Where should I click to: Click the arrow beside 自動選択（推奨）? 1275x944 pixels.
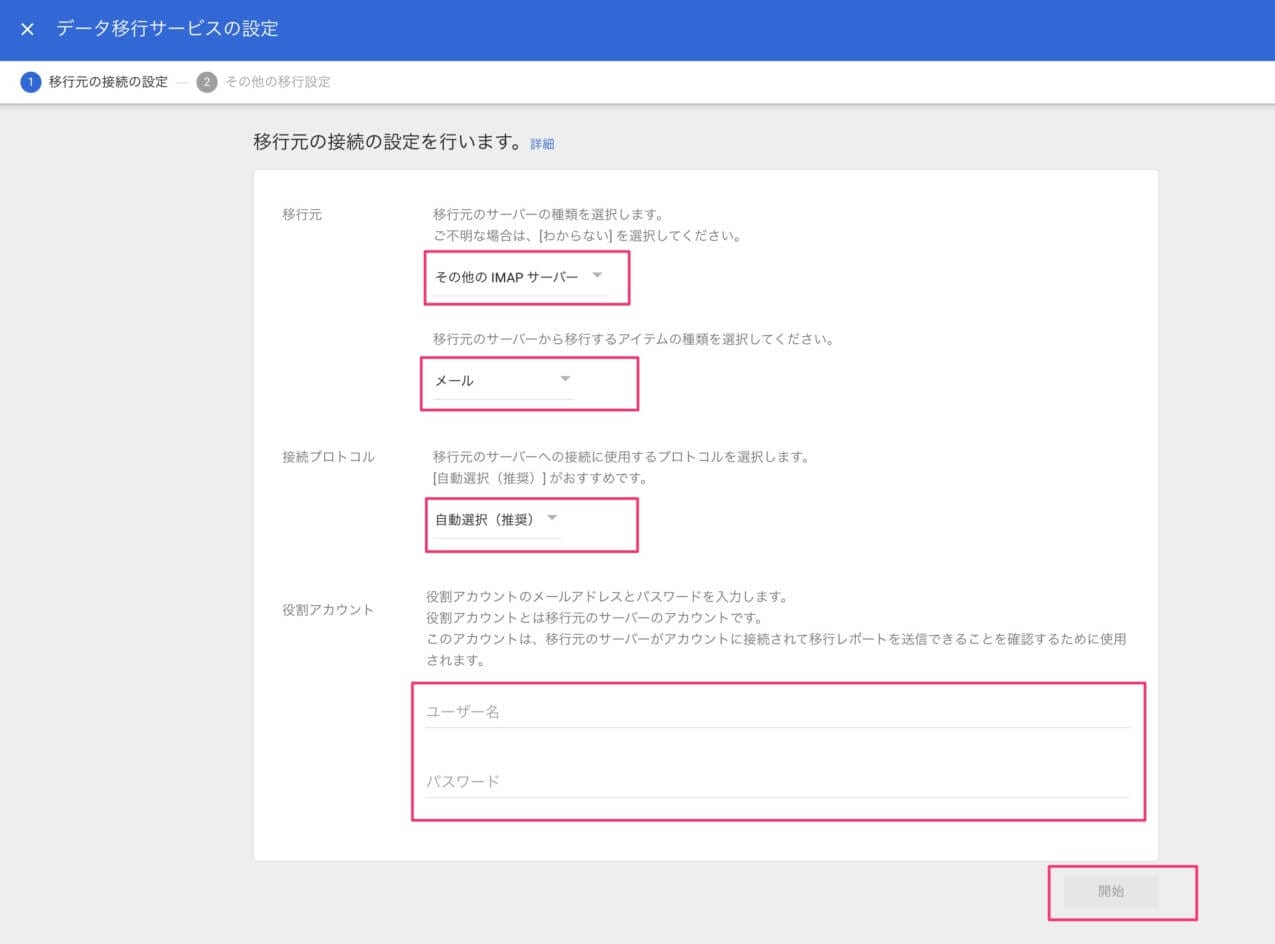552,518
